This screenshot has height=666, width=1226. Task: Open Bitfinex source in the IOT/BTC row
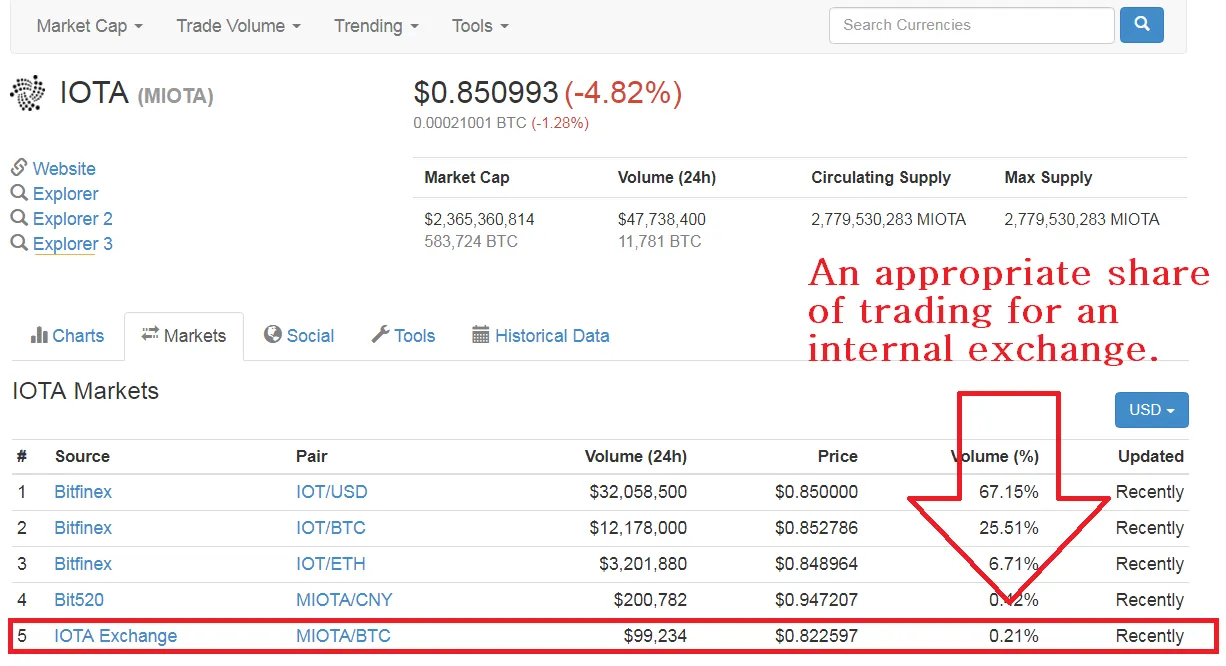pos(83,528)
